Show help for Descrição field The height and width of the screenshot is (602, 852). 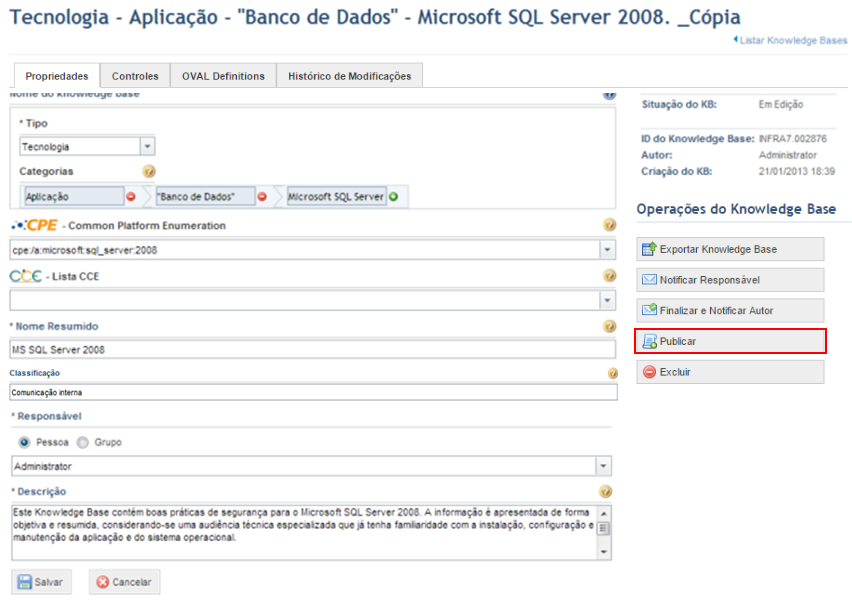pos(605,492)
